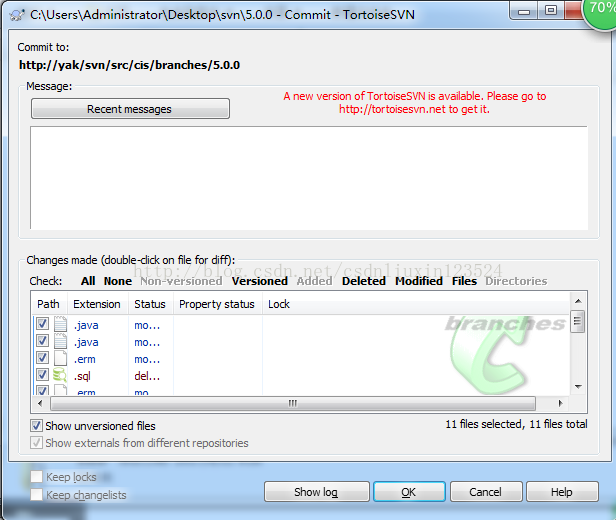Uncheck the deleted .sql file checkbox

(42, 375)
